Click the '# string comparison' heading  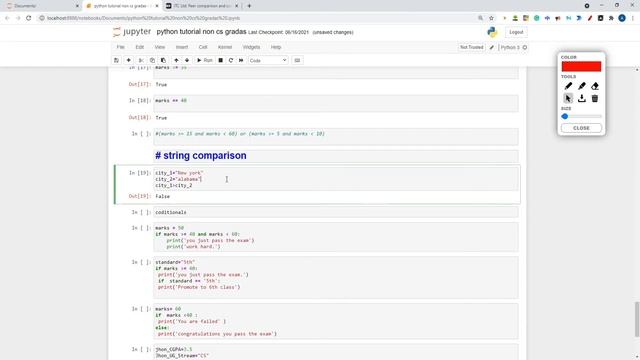point(200,156)
